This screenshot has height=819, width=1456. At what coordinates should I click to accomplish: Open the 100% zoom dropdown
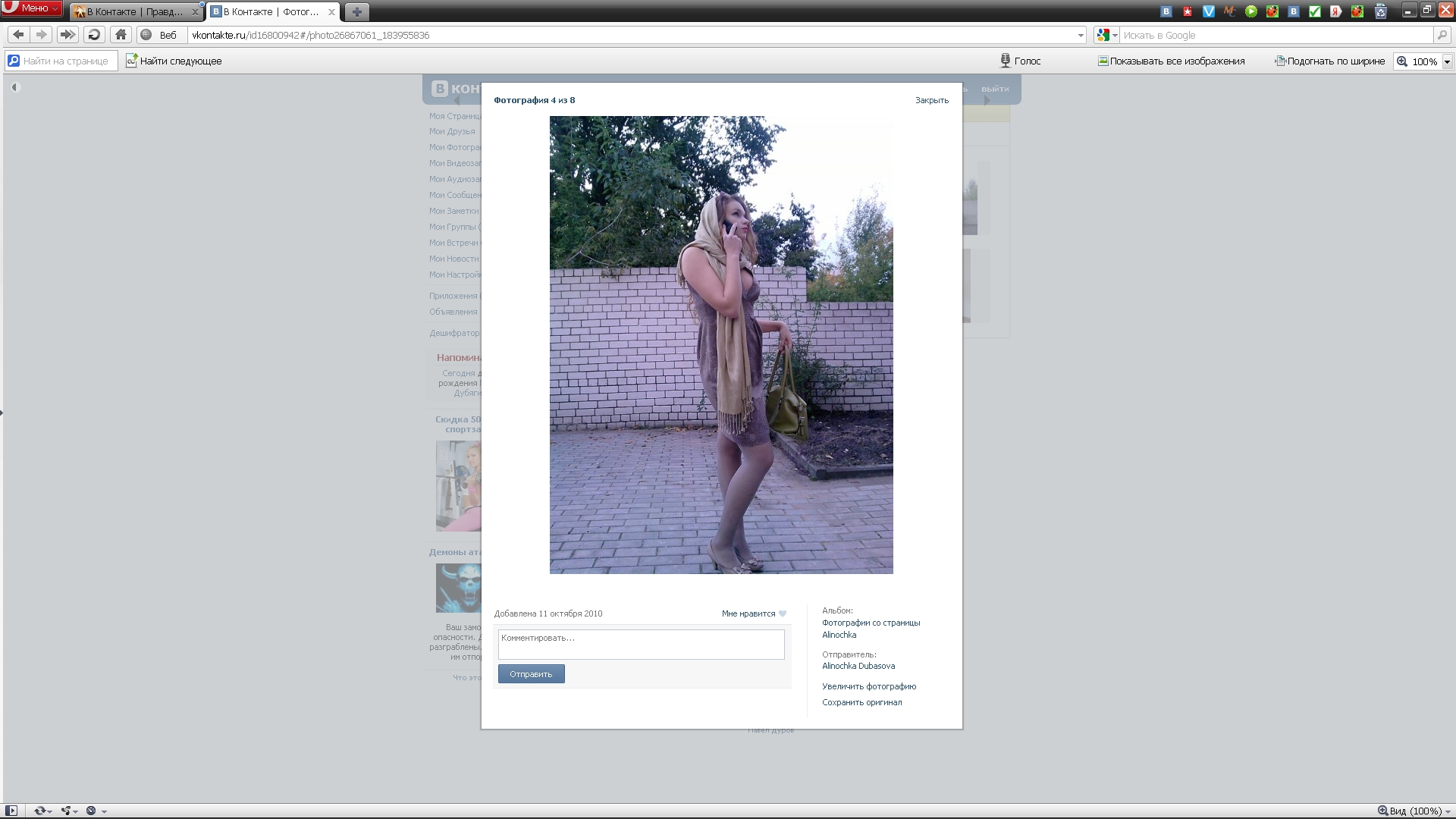pyautogui.click(x=1447, y=61)
